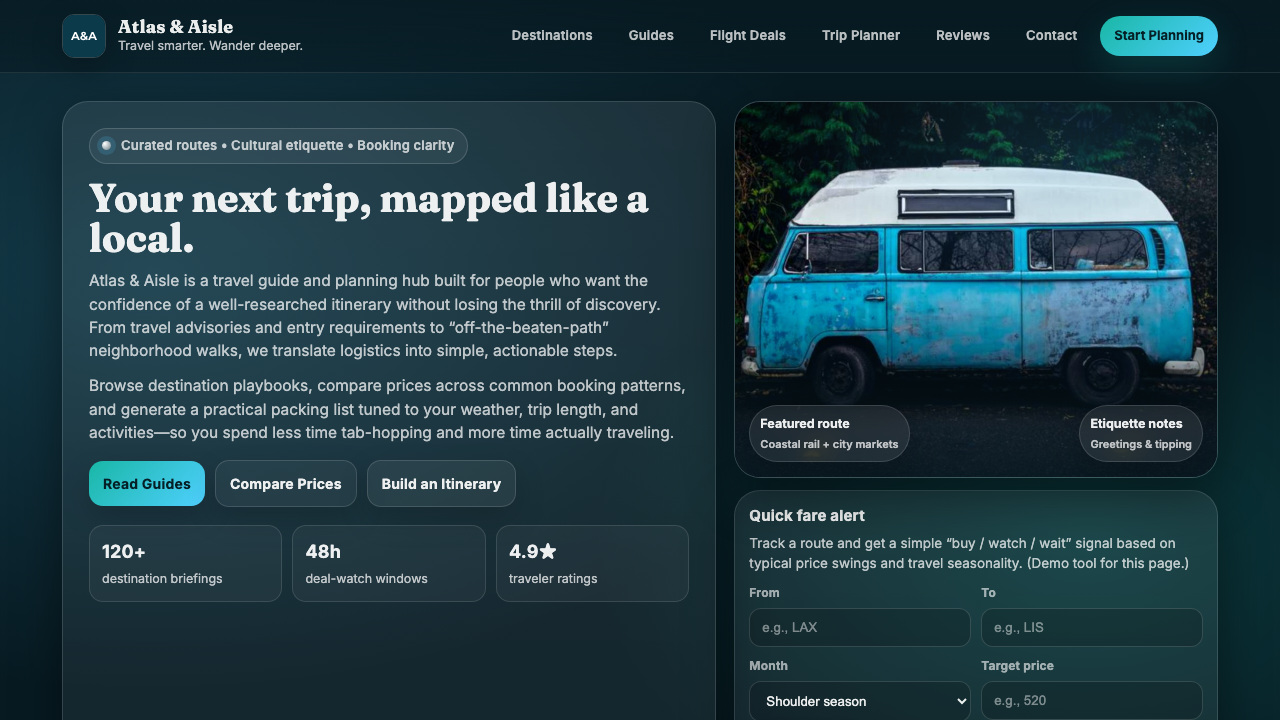Navigate to Flight Deals
Viewport: 1280px width, 720px height.
coord(747,35)
